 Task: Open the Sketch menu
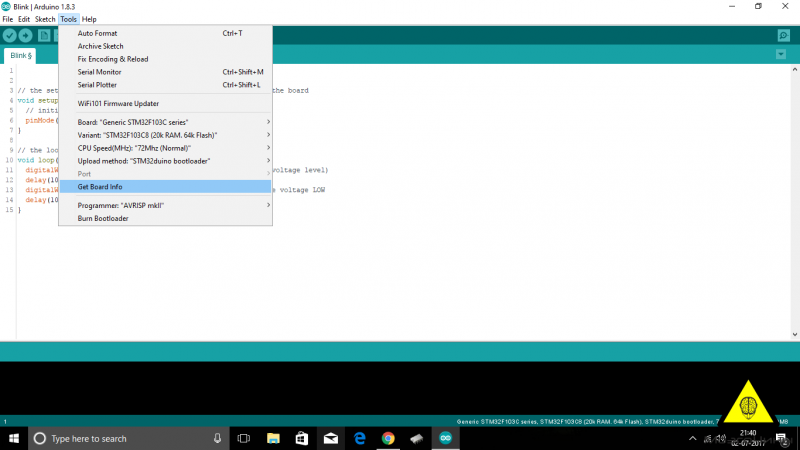click(x=45, y=19)
